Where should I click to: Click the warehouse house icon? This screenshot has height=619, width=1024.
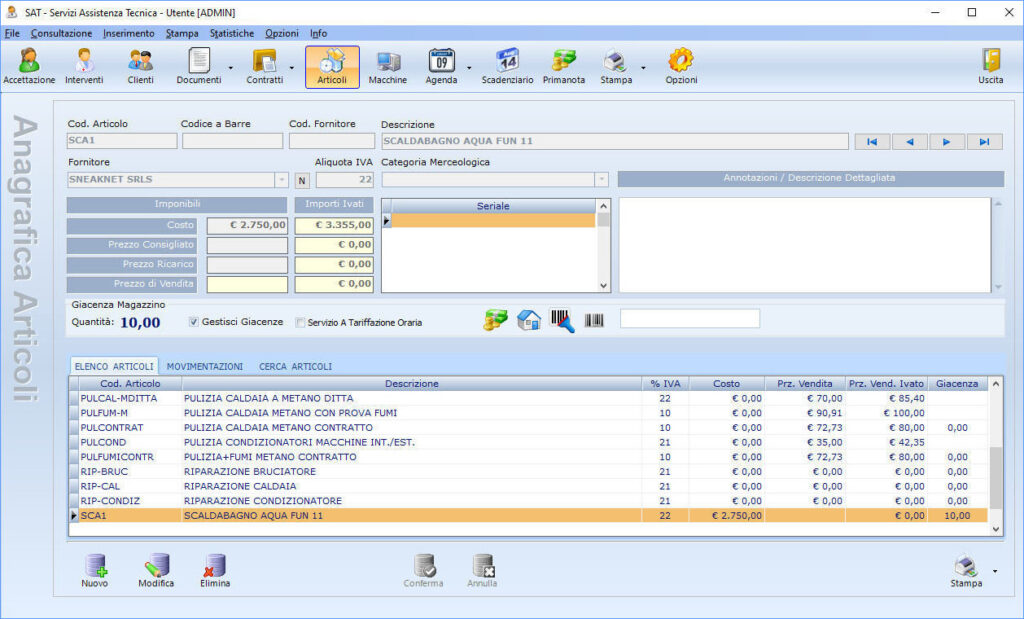click(x=529, y=321)
